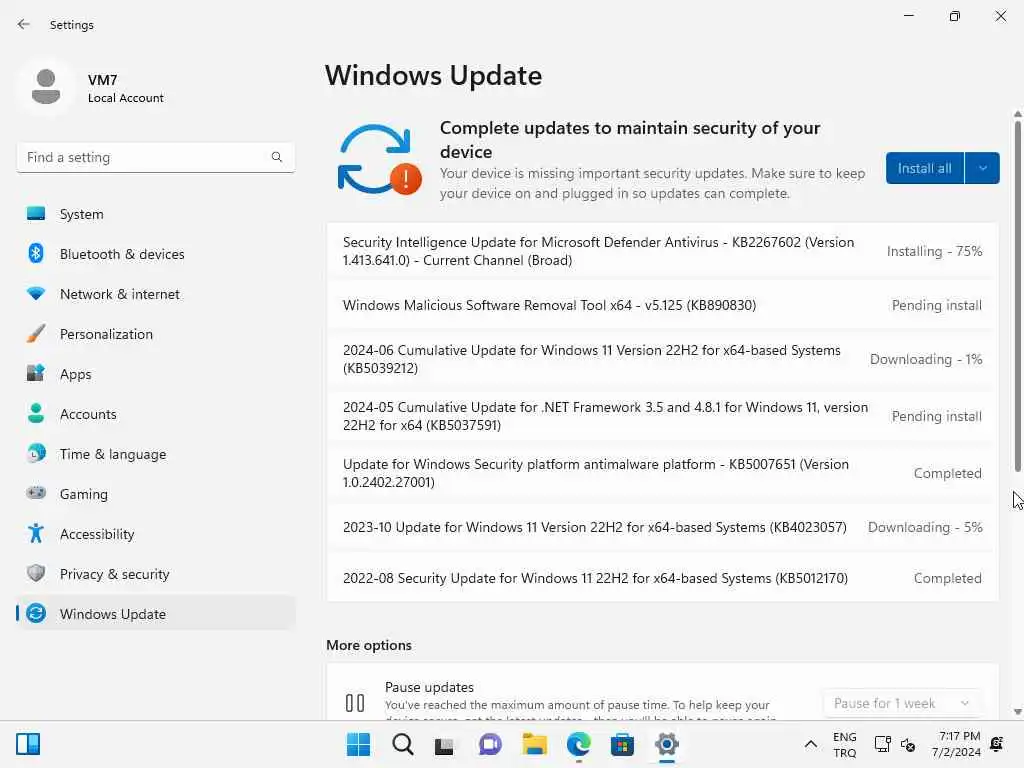Click the network status tray icon

(882, 744)
